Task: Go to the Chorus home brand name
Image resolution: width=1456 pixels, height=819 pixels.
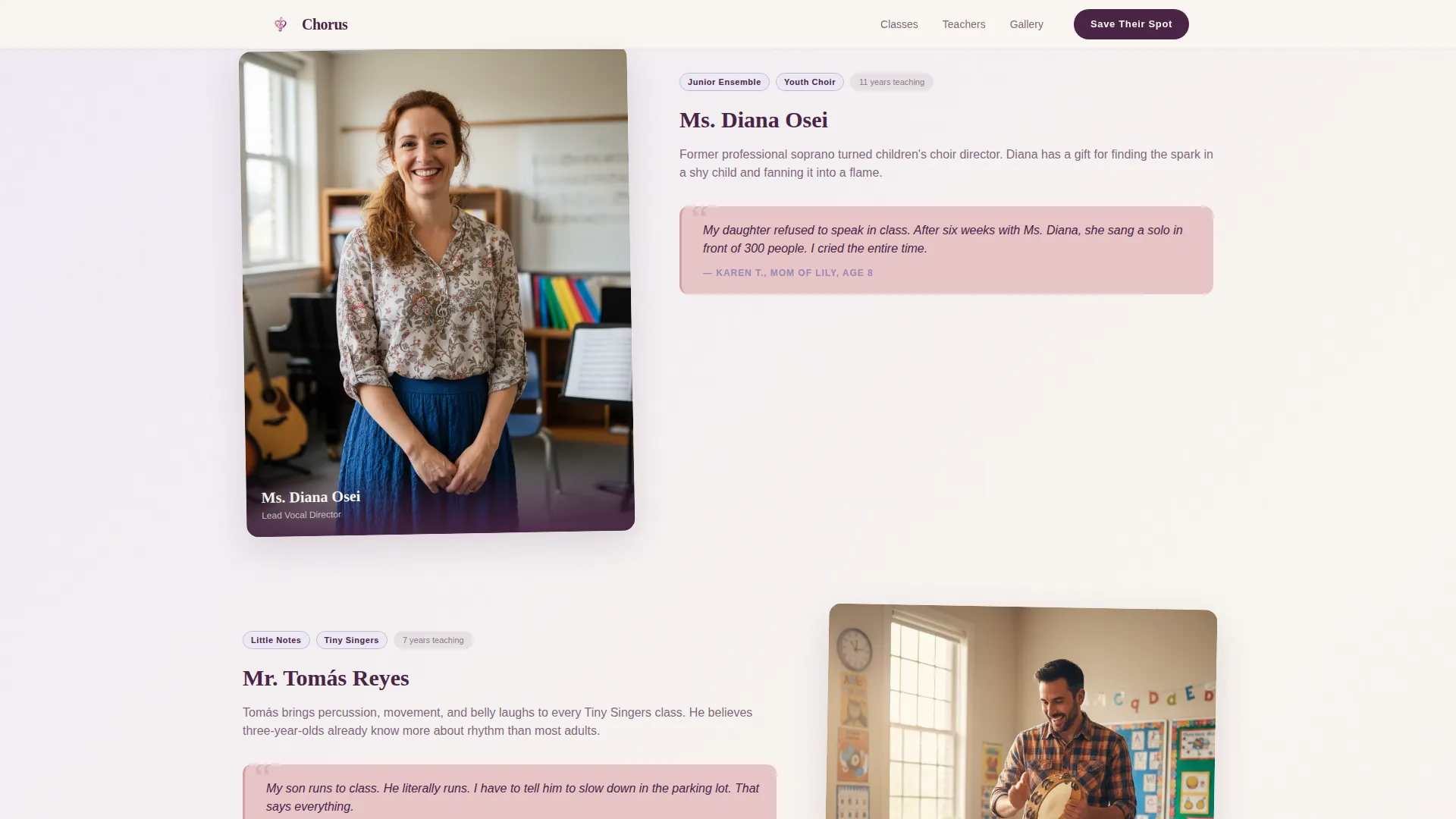Action: point(325,24)
